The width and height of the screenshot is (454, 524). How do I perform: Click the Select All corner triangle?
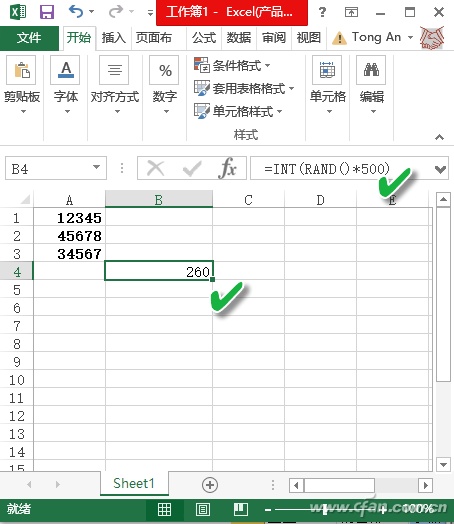click(25, 199)
